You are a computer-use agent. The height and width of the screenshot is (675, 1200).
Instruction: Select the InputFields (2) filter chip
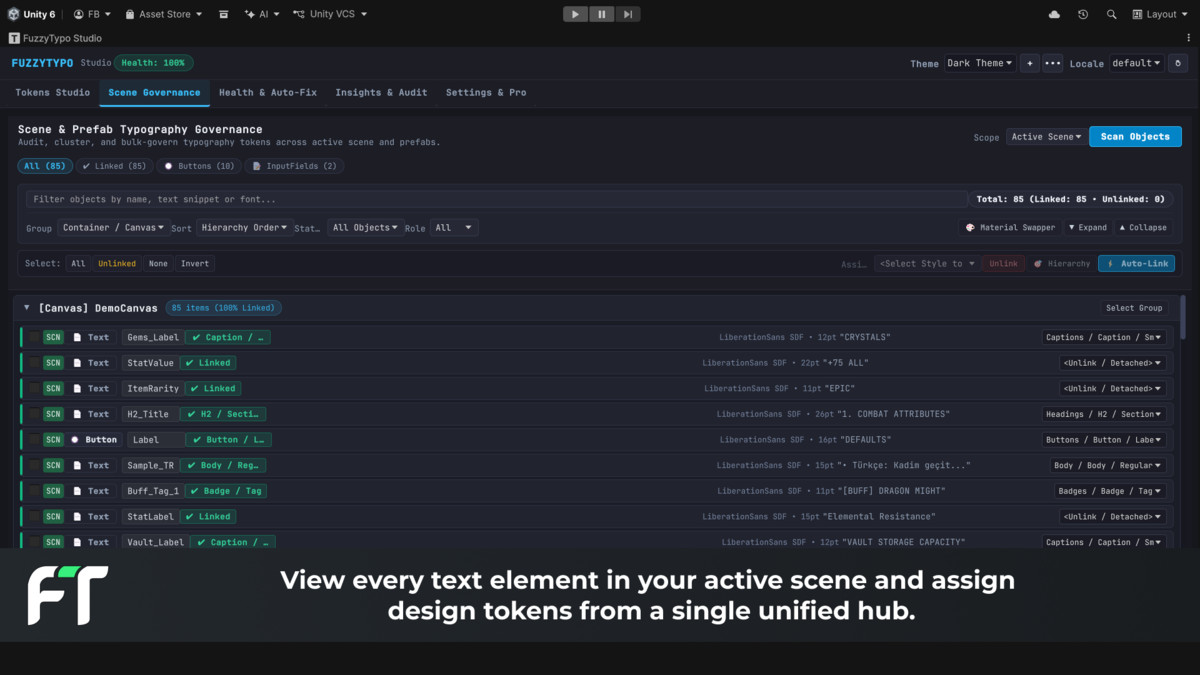point(295,166)
